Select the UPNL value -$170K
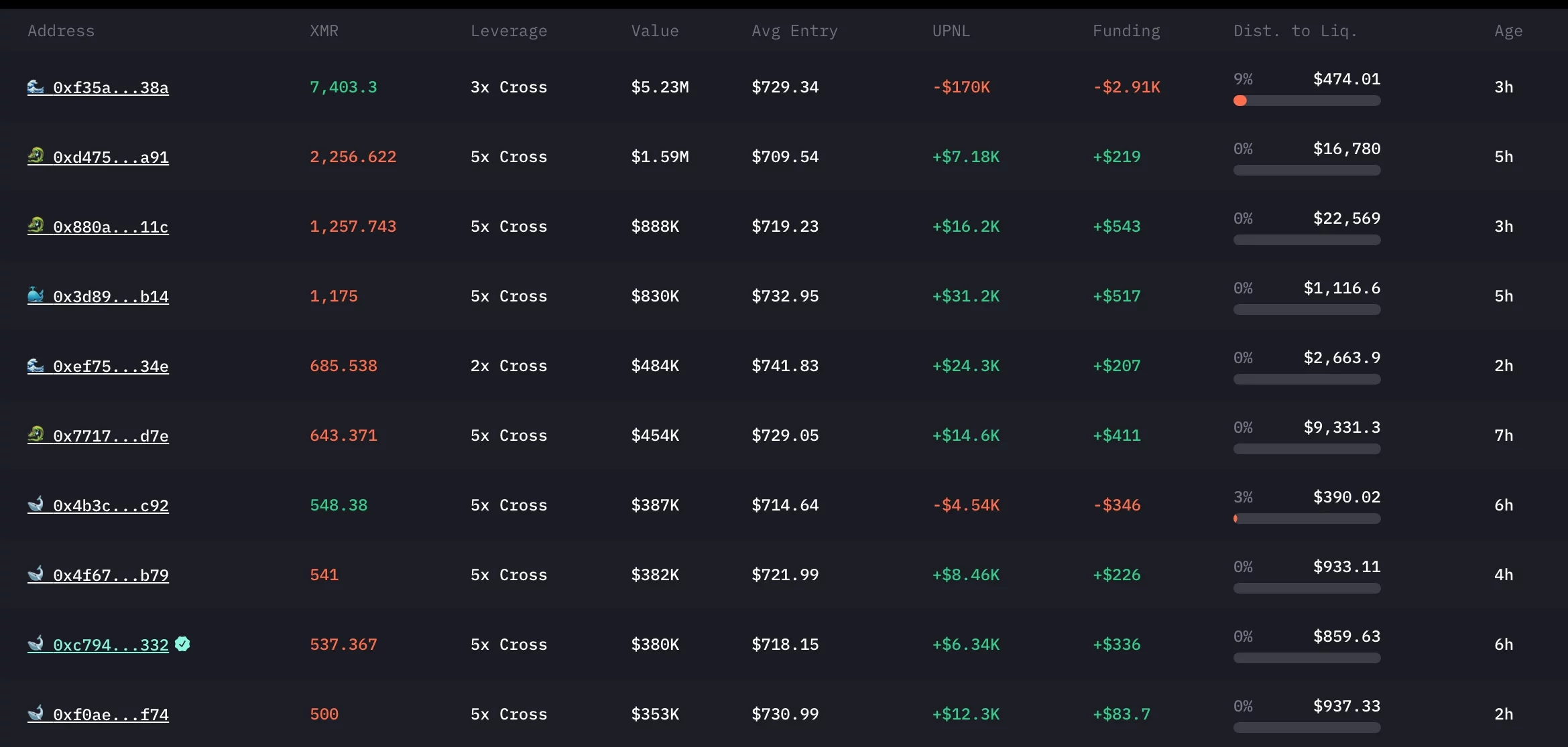 pos(961,86)
